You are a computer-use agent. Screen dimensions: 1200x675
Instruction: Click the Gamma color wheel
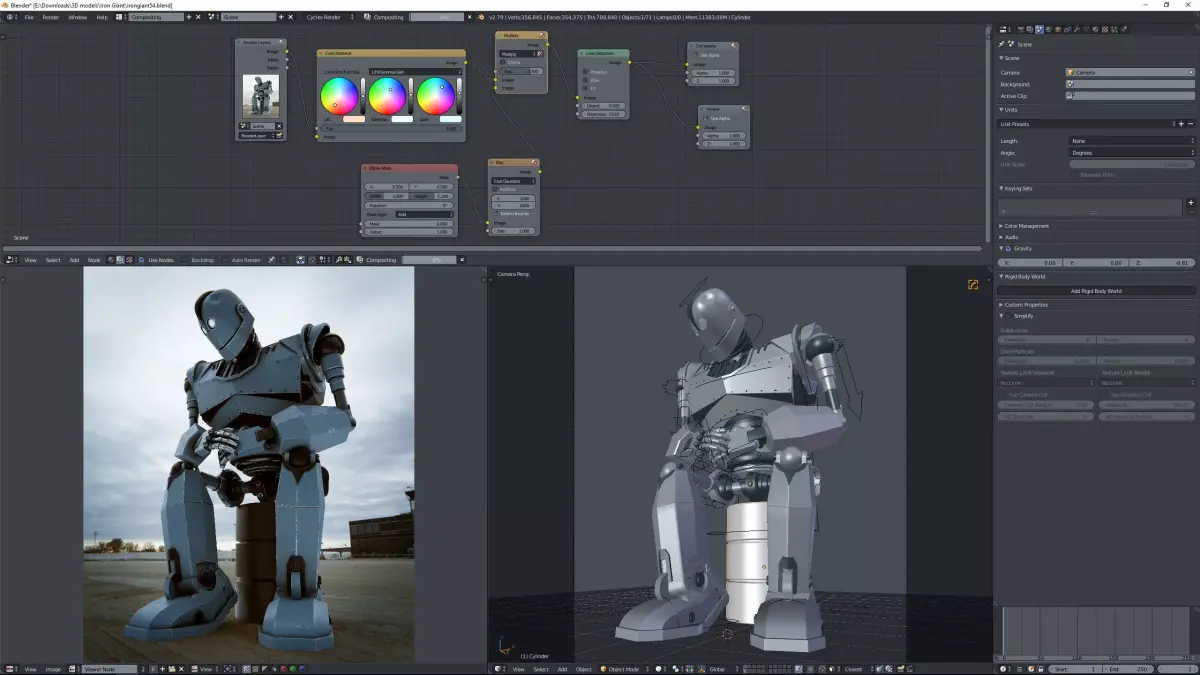387,96
